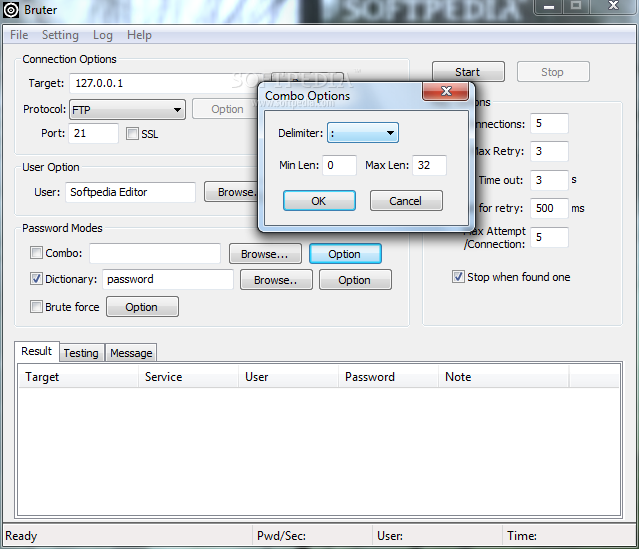Minimize the Bruter window
This screenshot has width=639, height=549.
click(549, 7)
